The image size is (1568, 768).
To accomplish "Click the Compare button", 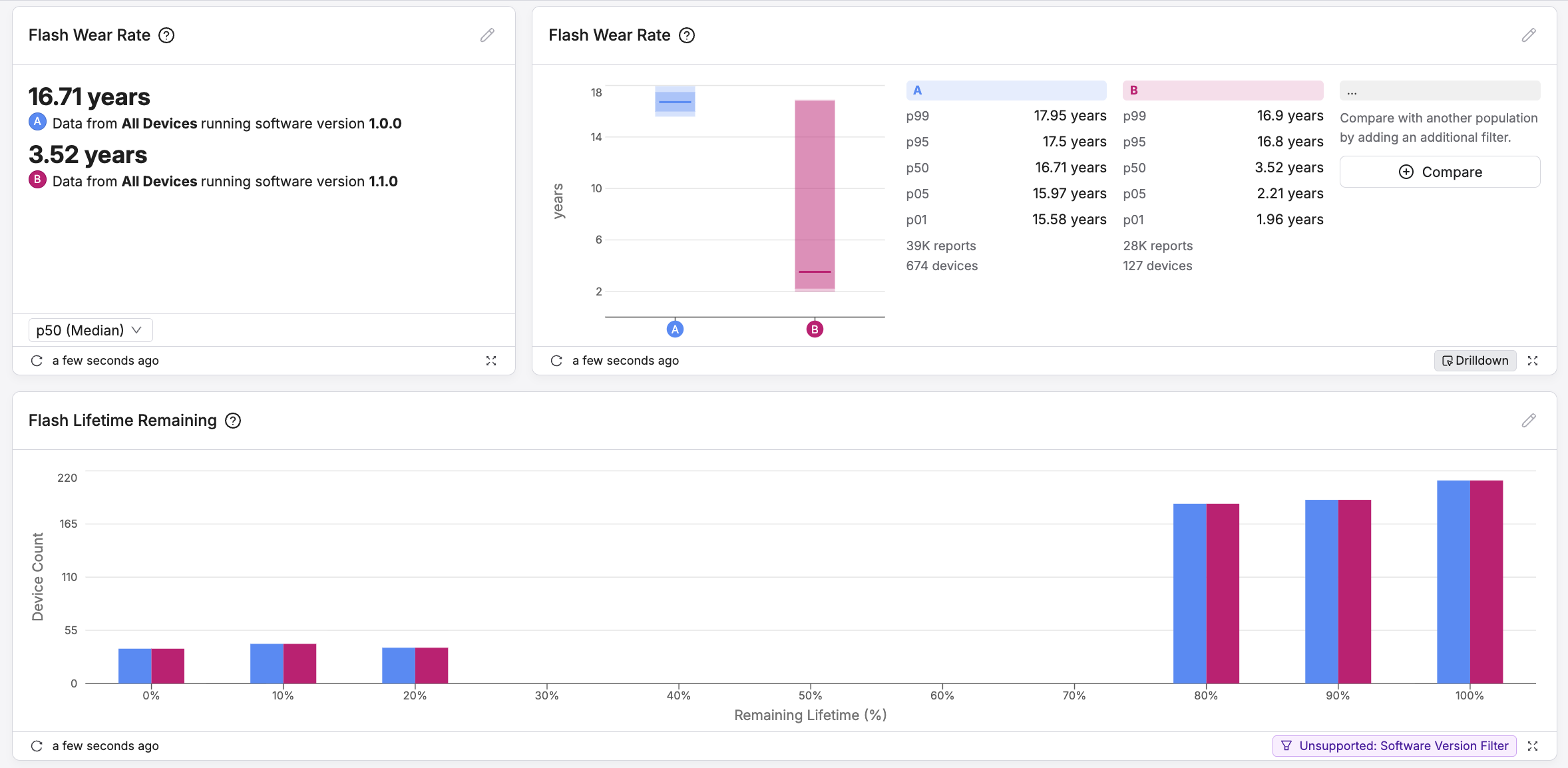I will click(1440, 172).
